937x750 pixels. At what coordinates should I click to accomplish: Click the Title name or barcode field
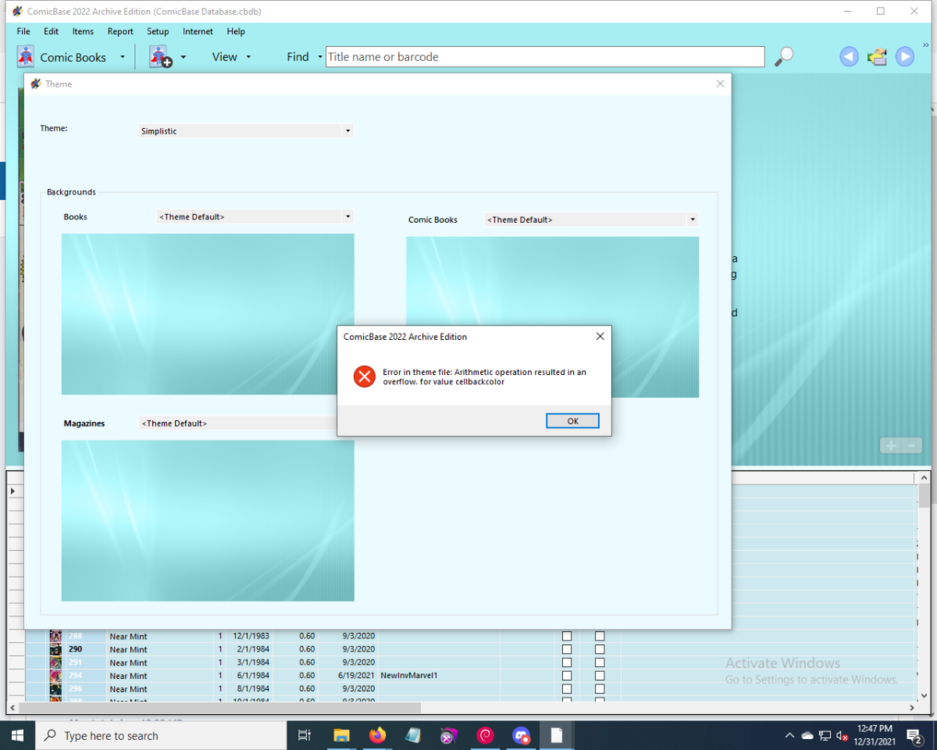pos(544,57)
